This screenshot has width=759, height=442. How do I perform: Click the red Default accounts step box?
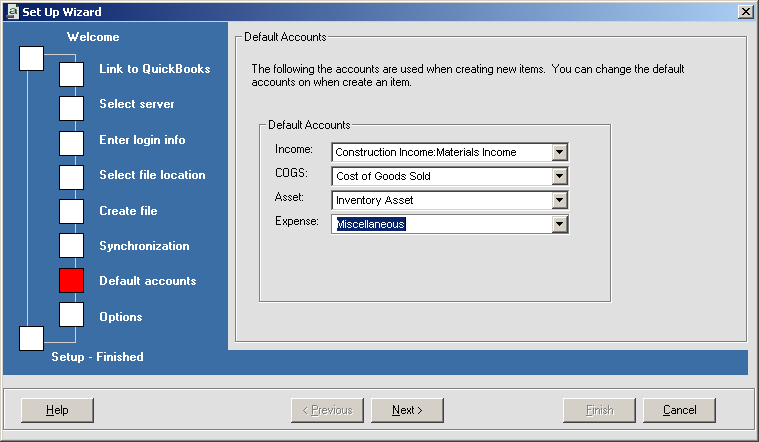(x=72, y=281)
